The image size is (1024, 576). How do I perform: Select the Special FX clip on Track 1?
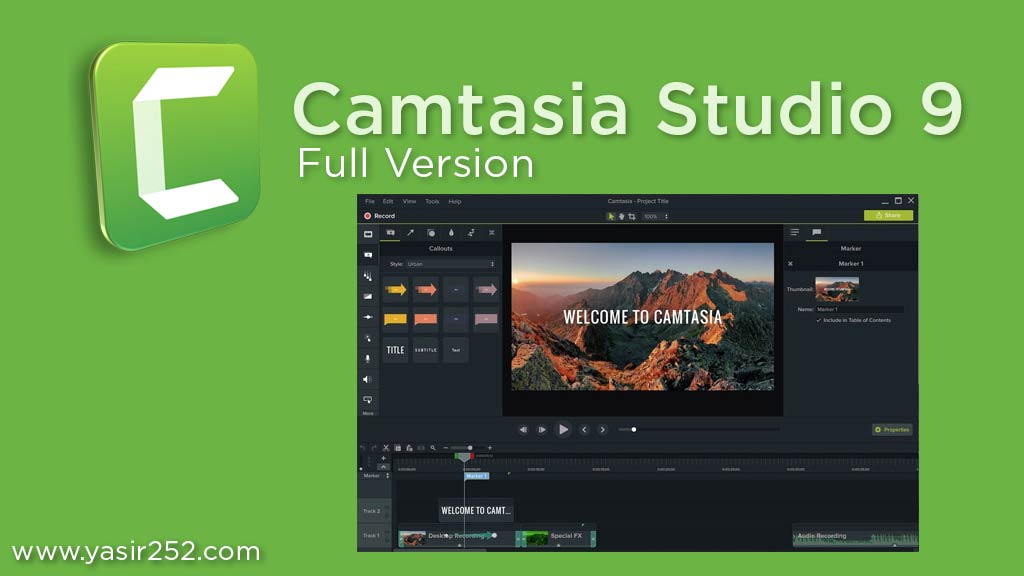[559, 537]
